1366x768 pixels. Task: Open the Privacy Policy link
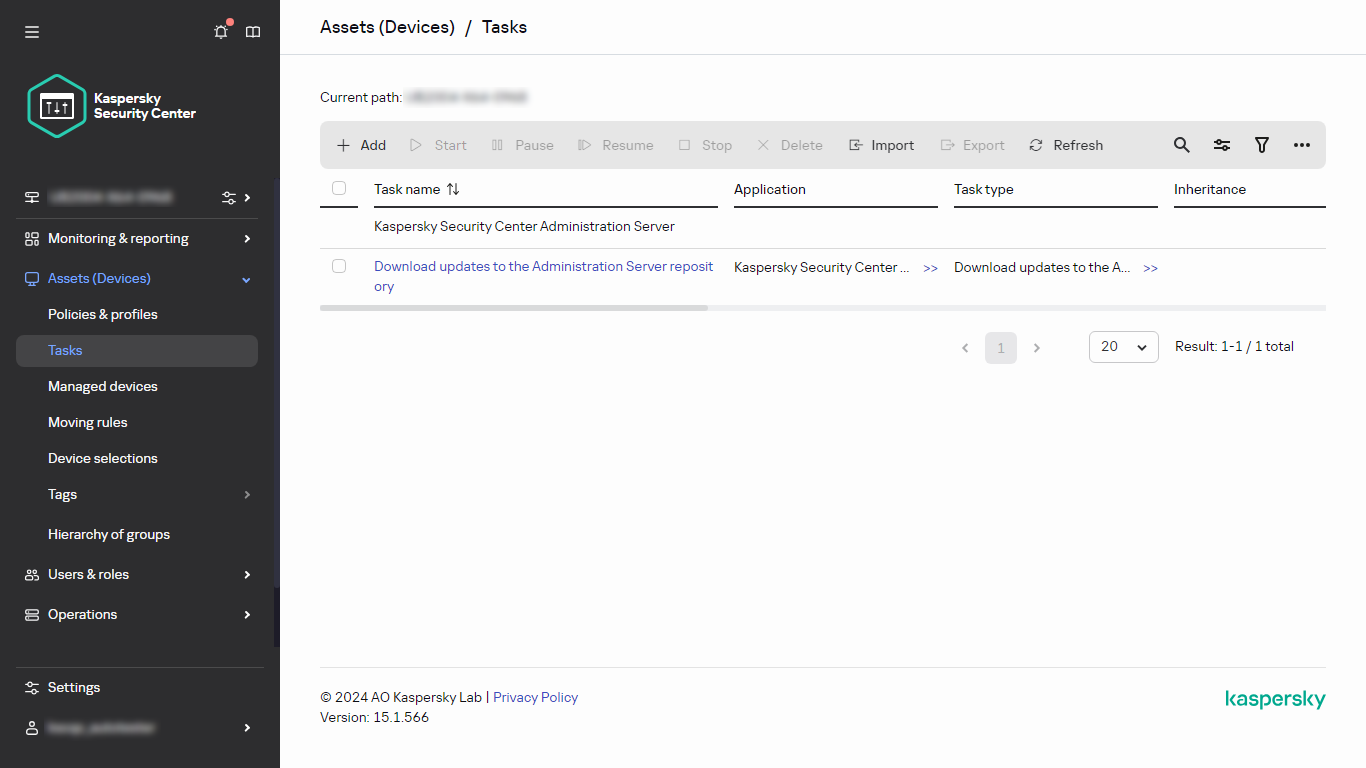coord(535,697)
